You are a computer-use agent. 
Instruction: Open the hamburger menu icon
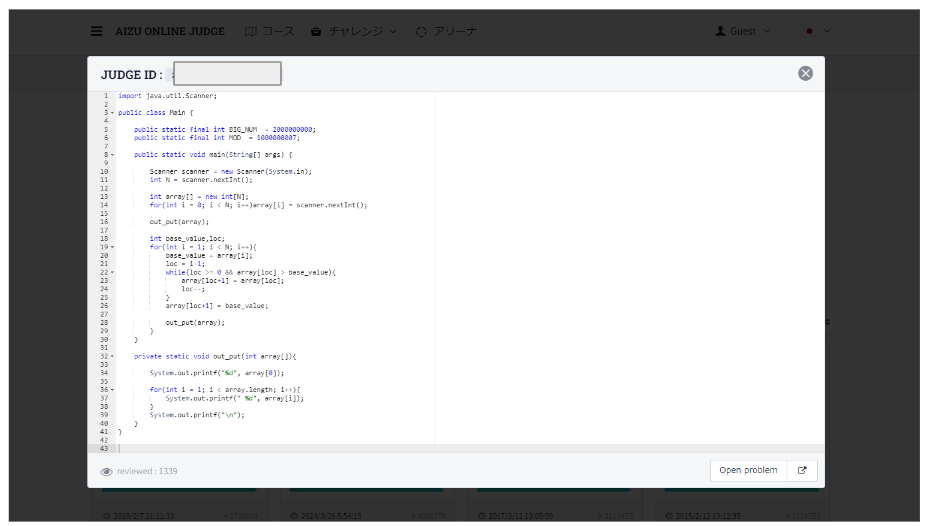(96, 31)
